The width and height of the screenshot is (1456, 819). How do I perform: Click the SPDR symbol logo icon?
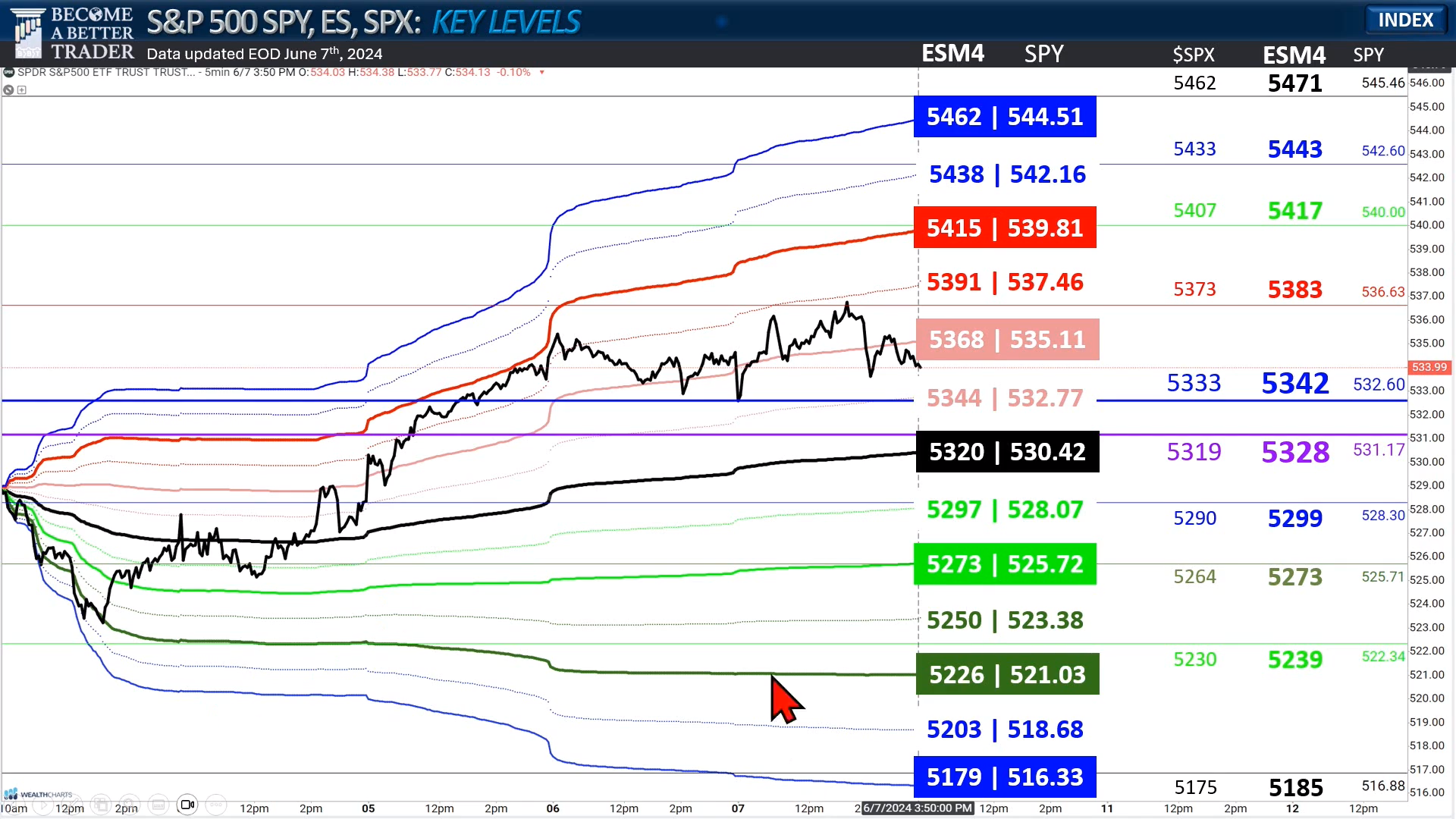[8, 72]
